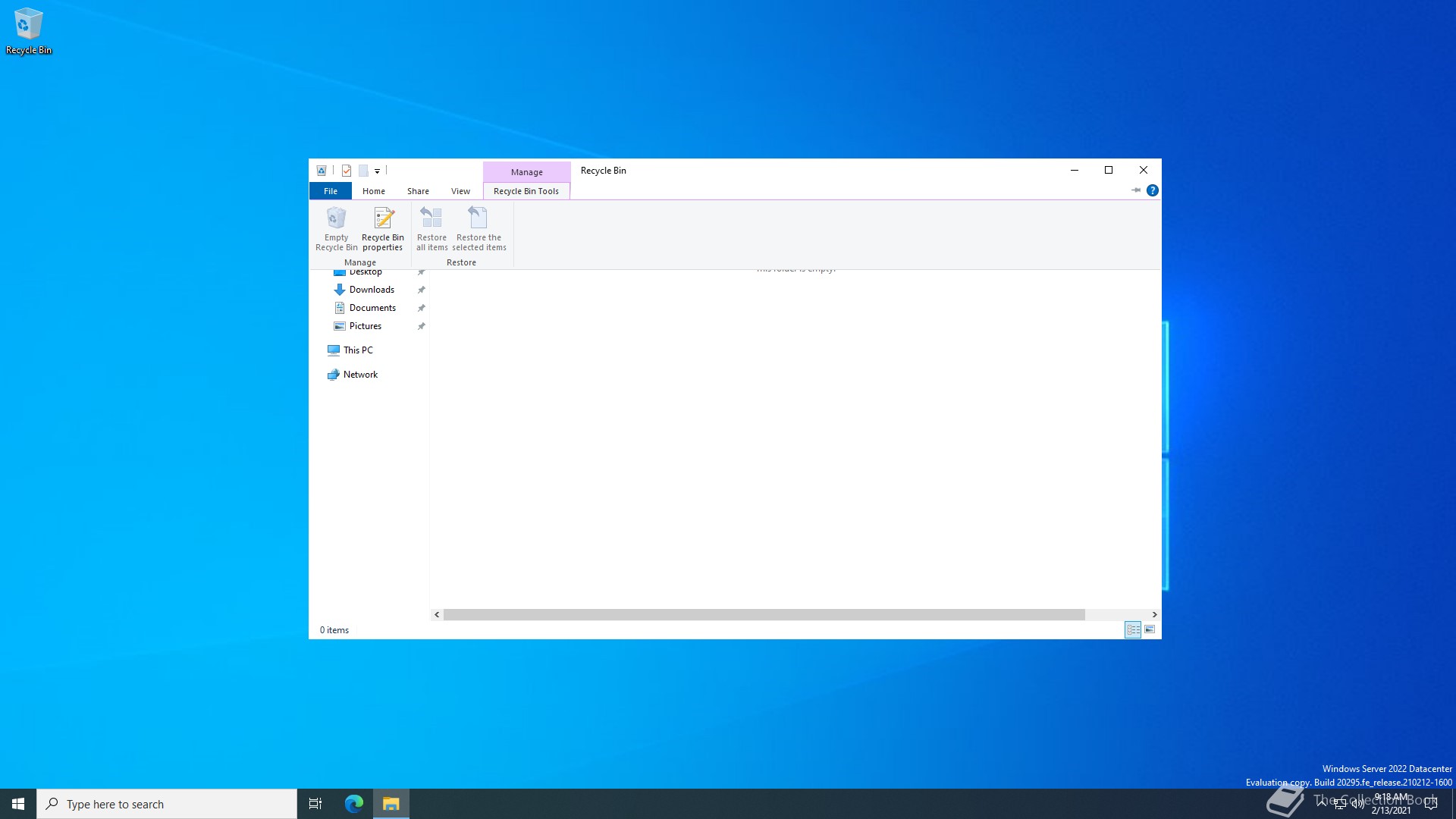The image size is (1456, 819).
Task: Unpin Pictures using its pin icon
Action: [421, 326]
